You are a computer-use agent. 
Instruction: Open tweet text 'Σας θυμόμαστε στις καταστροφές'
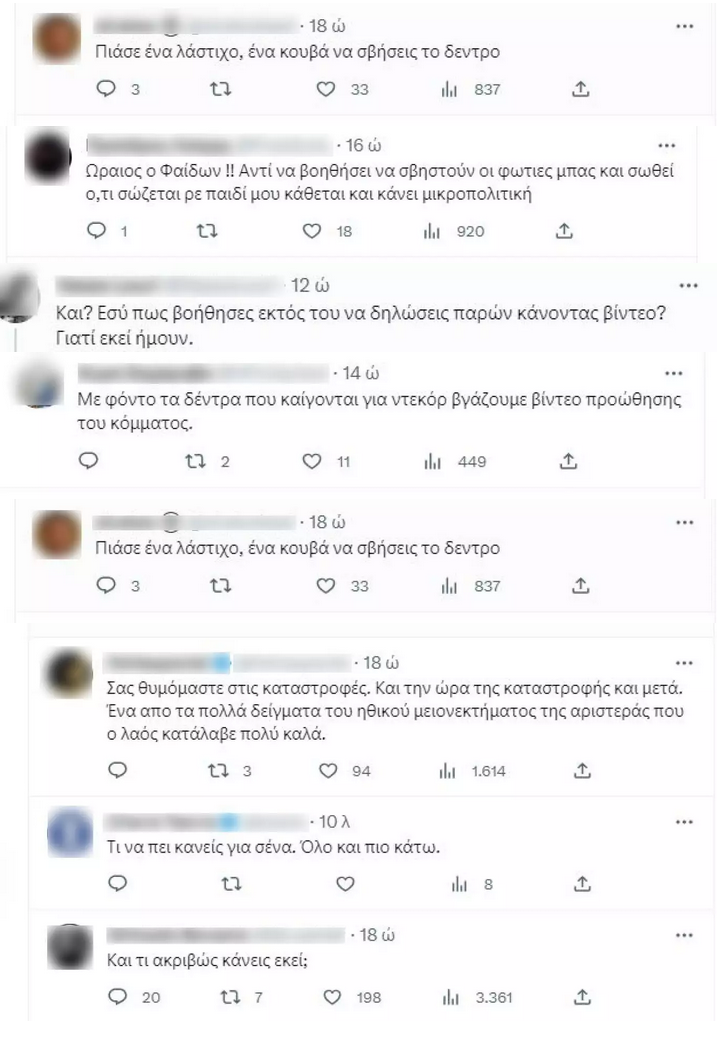(394, 711)
